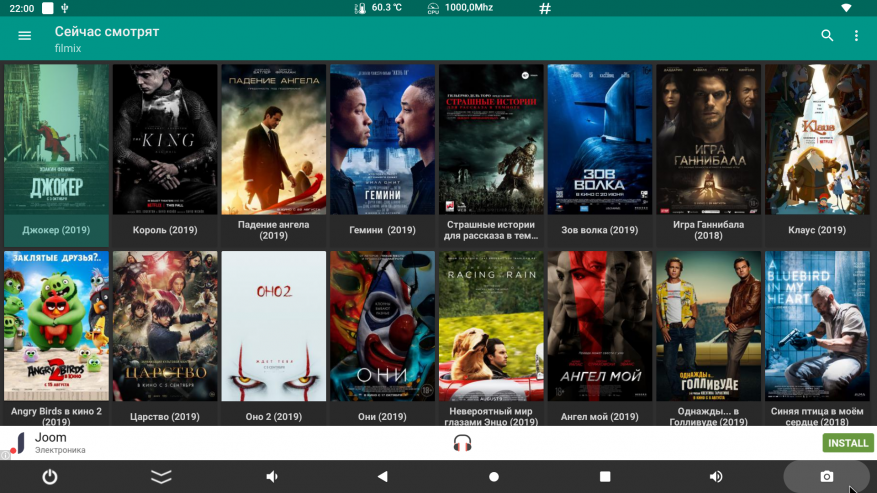Tap the headphones icon in the ad banner
The image size is (877, 493).
[462, 443]
